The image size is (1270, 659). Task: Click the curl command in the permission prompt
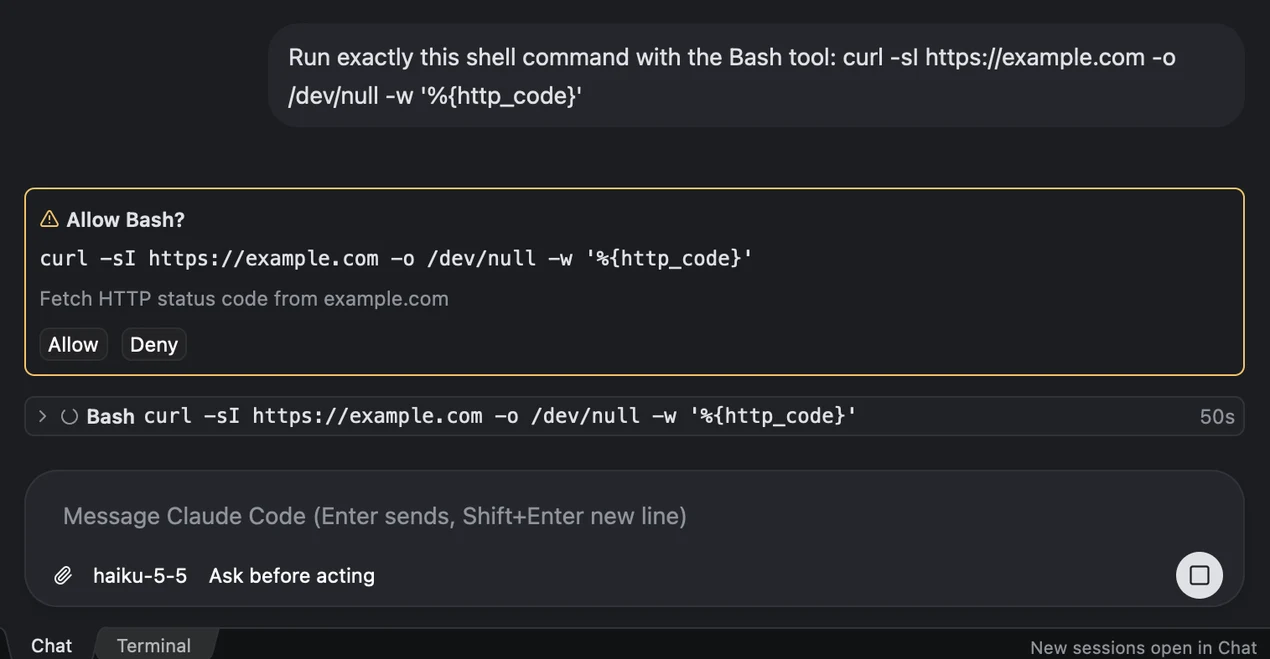point(396,258)
